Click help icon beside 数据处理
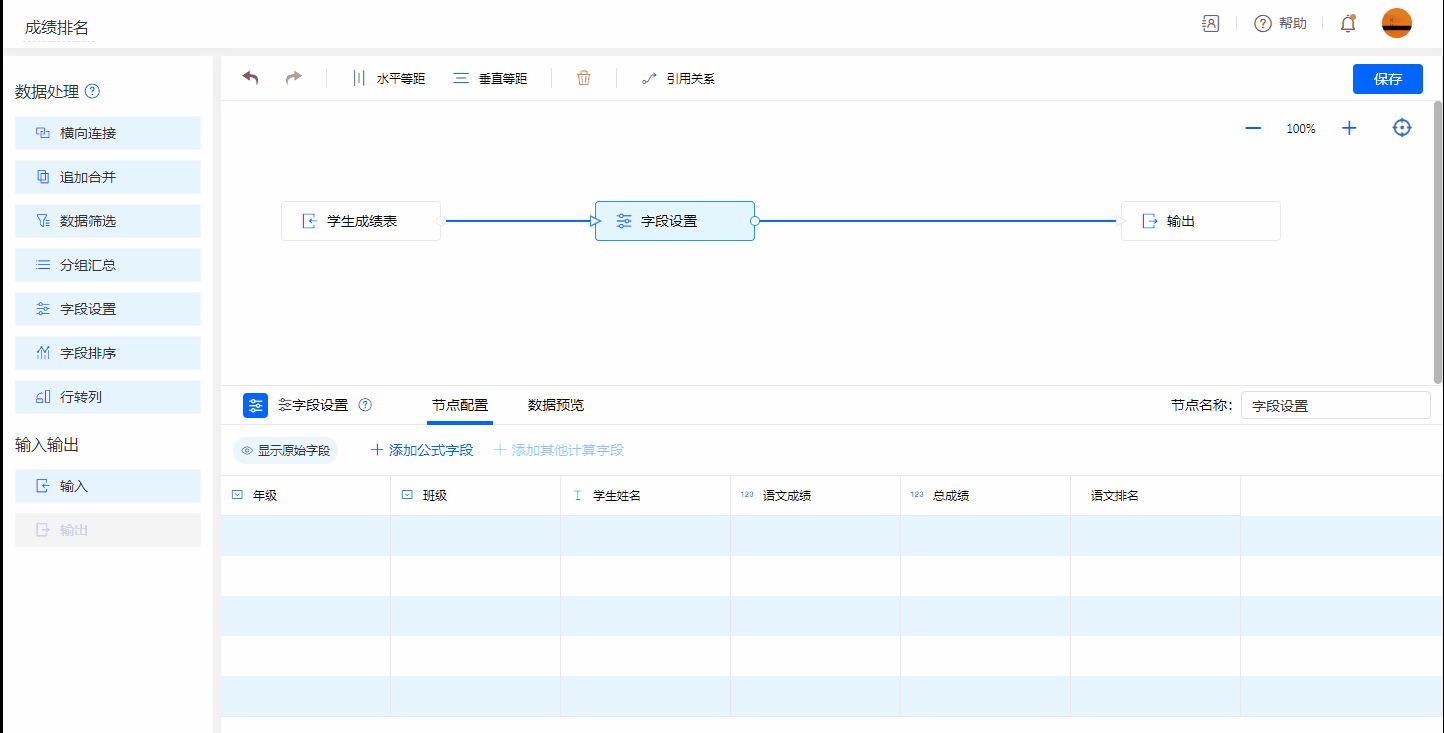 [x=92, y=92]
